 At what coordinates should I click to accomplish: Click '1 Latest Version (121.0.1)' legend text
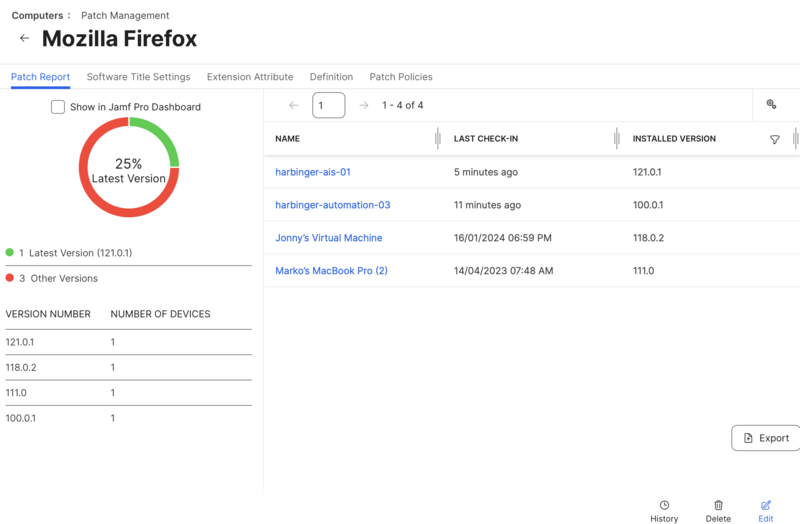(76, 253)
